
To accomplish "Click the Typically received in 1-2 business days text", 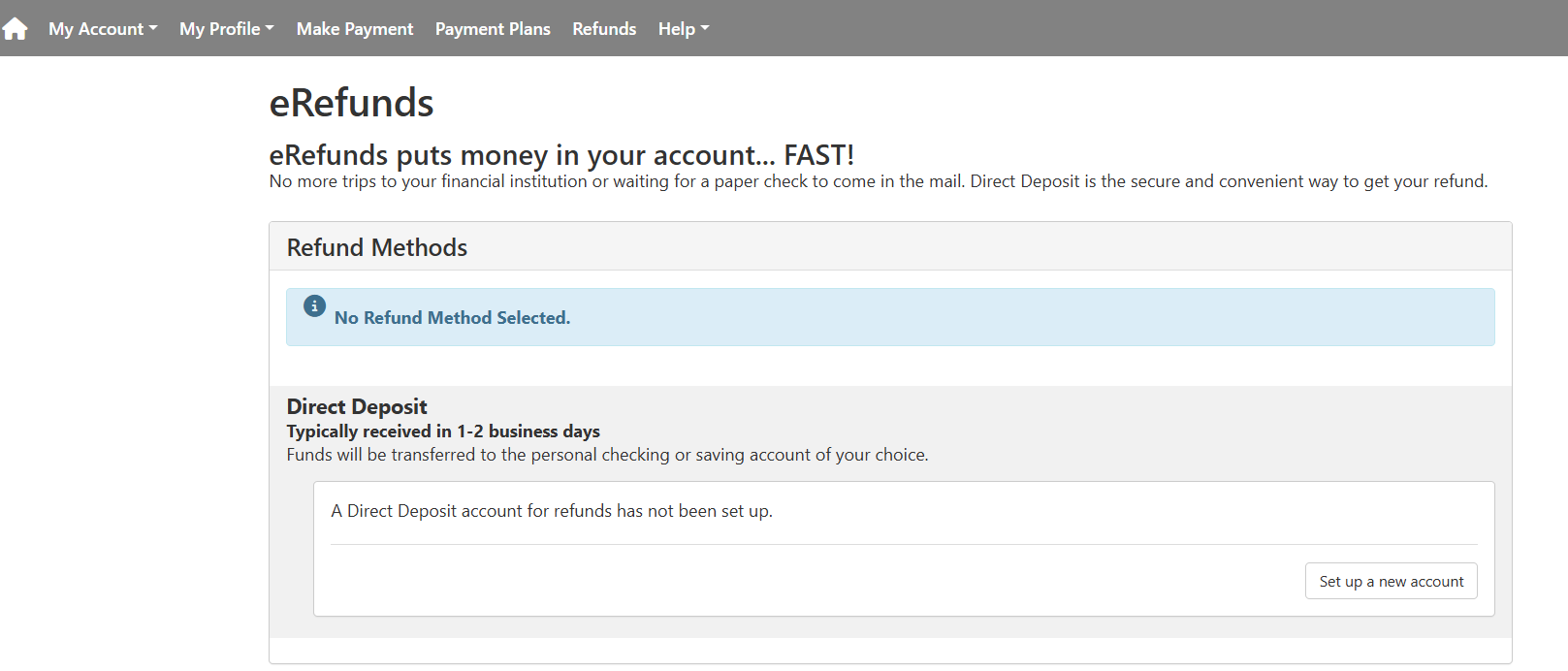I will pyautogui.click(x=443, y=431).
